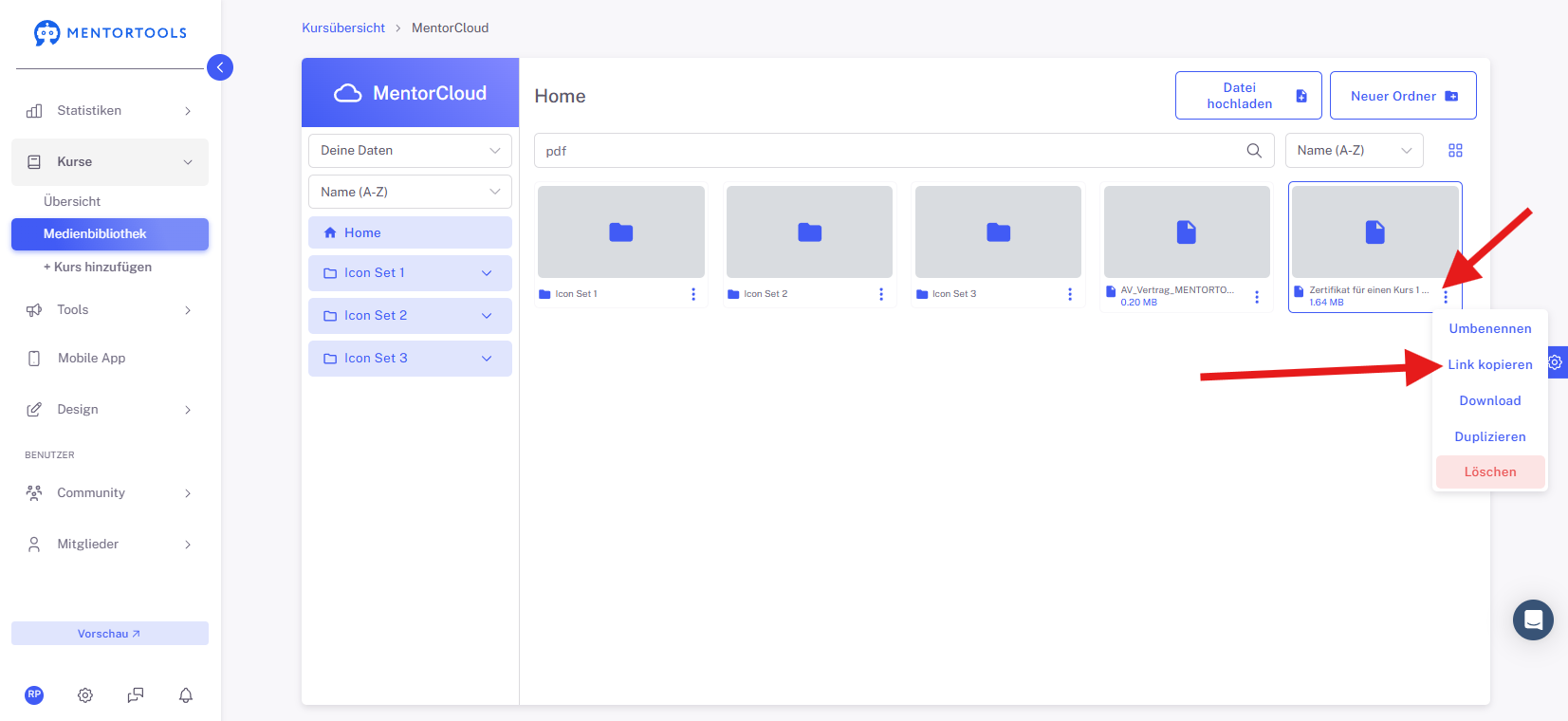Open the Icon Set 2 folder thumbnail

coord(809,232)
